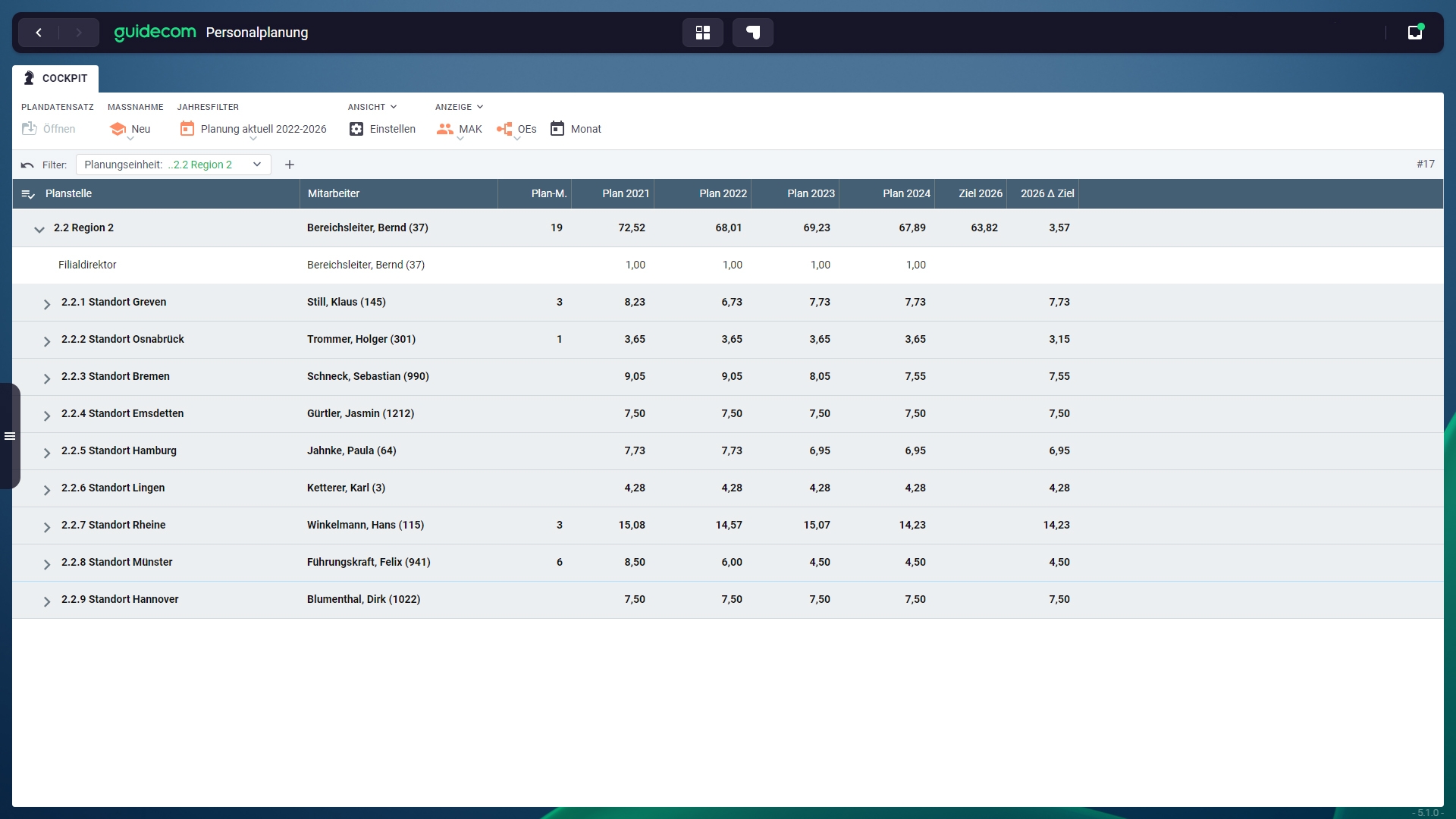Open the Ansicht menu
The height and width of the screenshot is (819, 1456).
tap(372, 107)
